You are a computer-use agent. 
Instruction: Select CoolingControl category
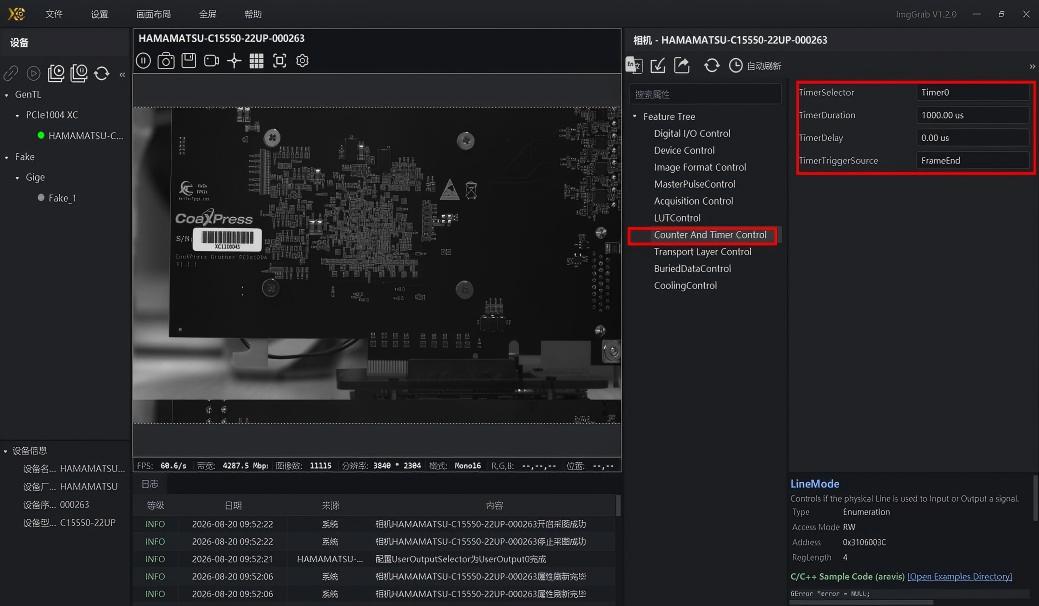point(685,285)
